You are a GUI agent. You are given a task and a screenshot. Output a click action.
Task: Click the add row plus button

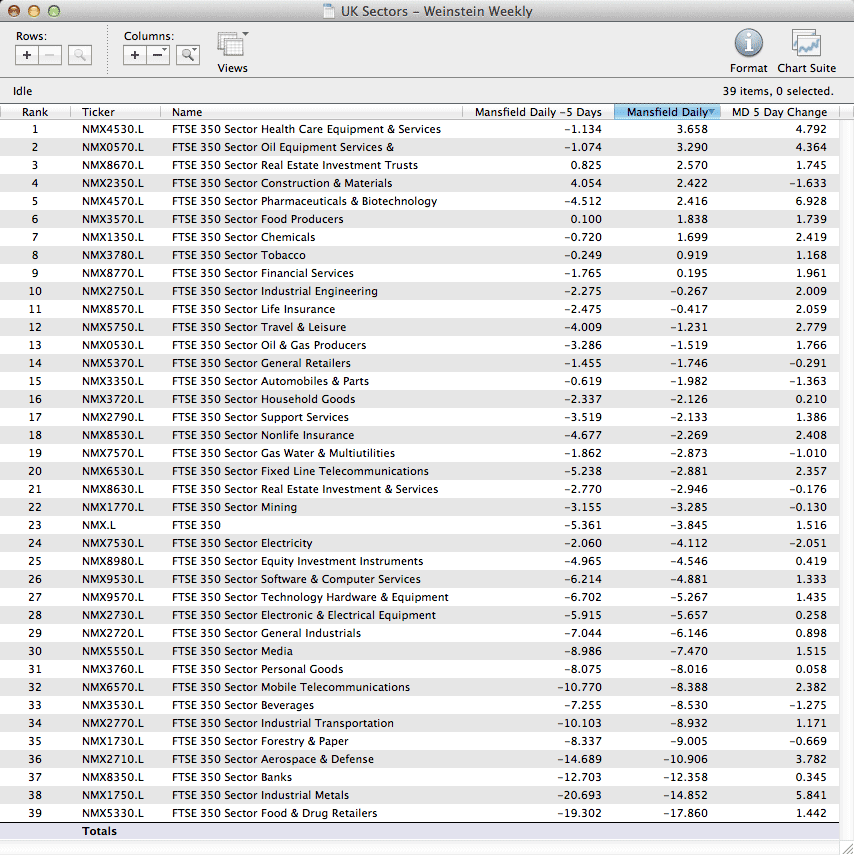click(x=27, y=55)
